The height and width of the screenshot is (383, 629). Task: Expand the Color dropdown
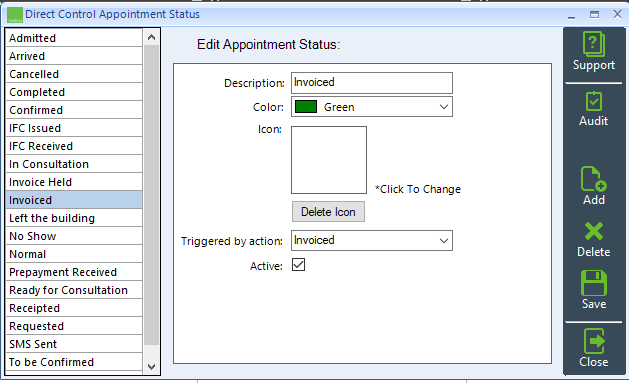pyautogui.click(x=372, y=107)
